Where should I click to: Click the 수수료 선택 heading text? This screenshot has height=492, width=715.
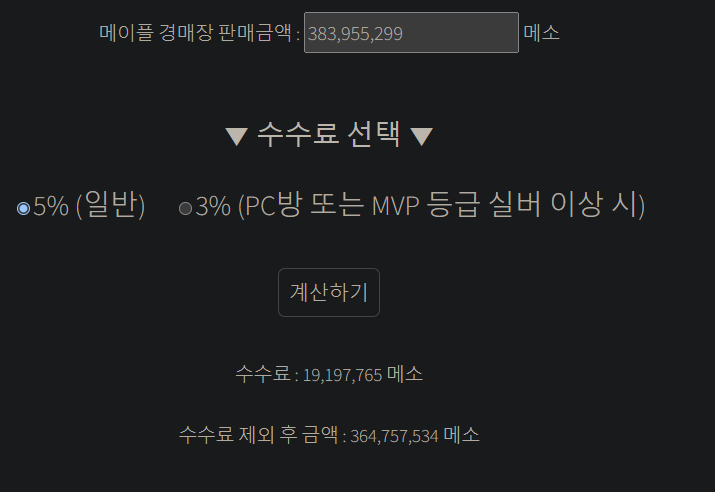(329, 134)
